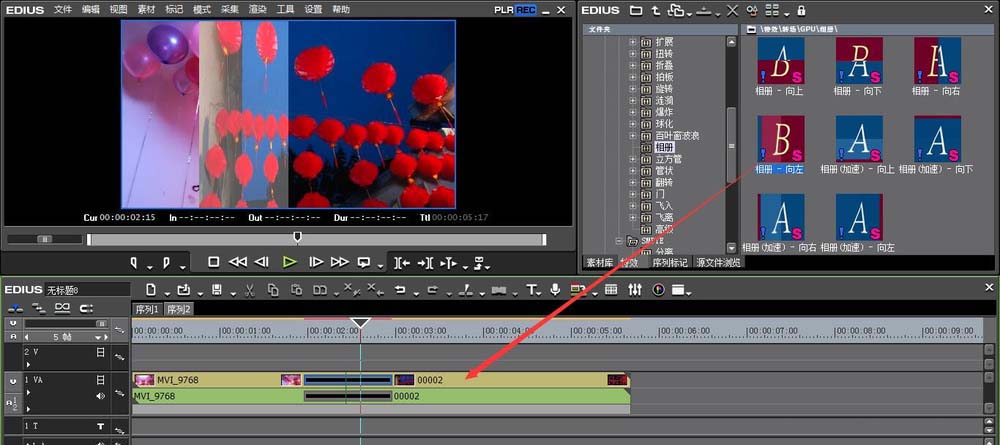Click the Create title T icon

coord(531,290)
